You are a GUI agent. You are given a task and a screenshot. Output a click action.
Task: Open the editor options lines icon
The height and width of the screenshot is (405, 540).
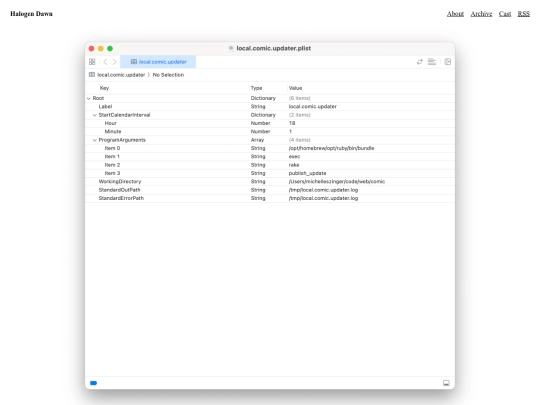tap(432, 62)
